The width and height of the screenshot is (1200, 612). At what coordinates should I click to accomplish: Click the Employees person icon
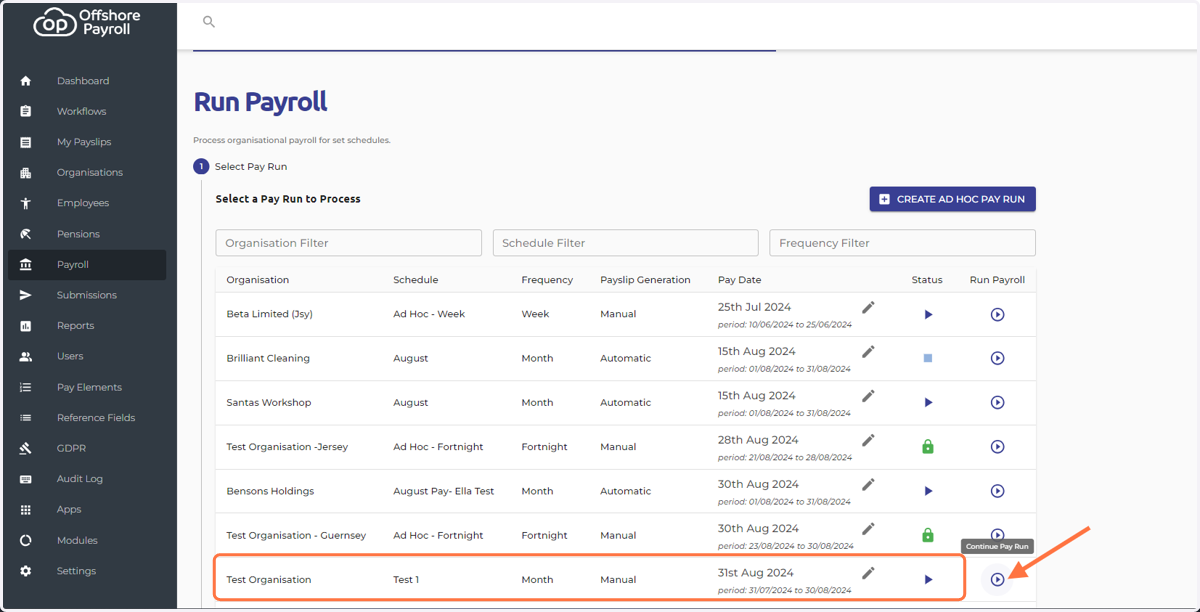point(26,203)
